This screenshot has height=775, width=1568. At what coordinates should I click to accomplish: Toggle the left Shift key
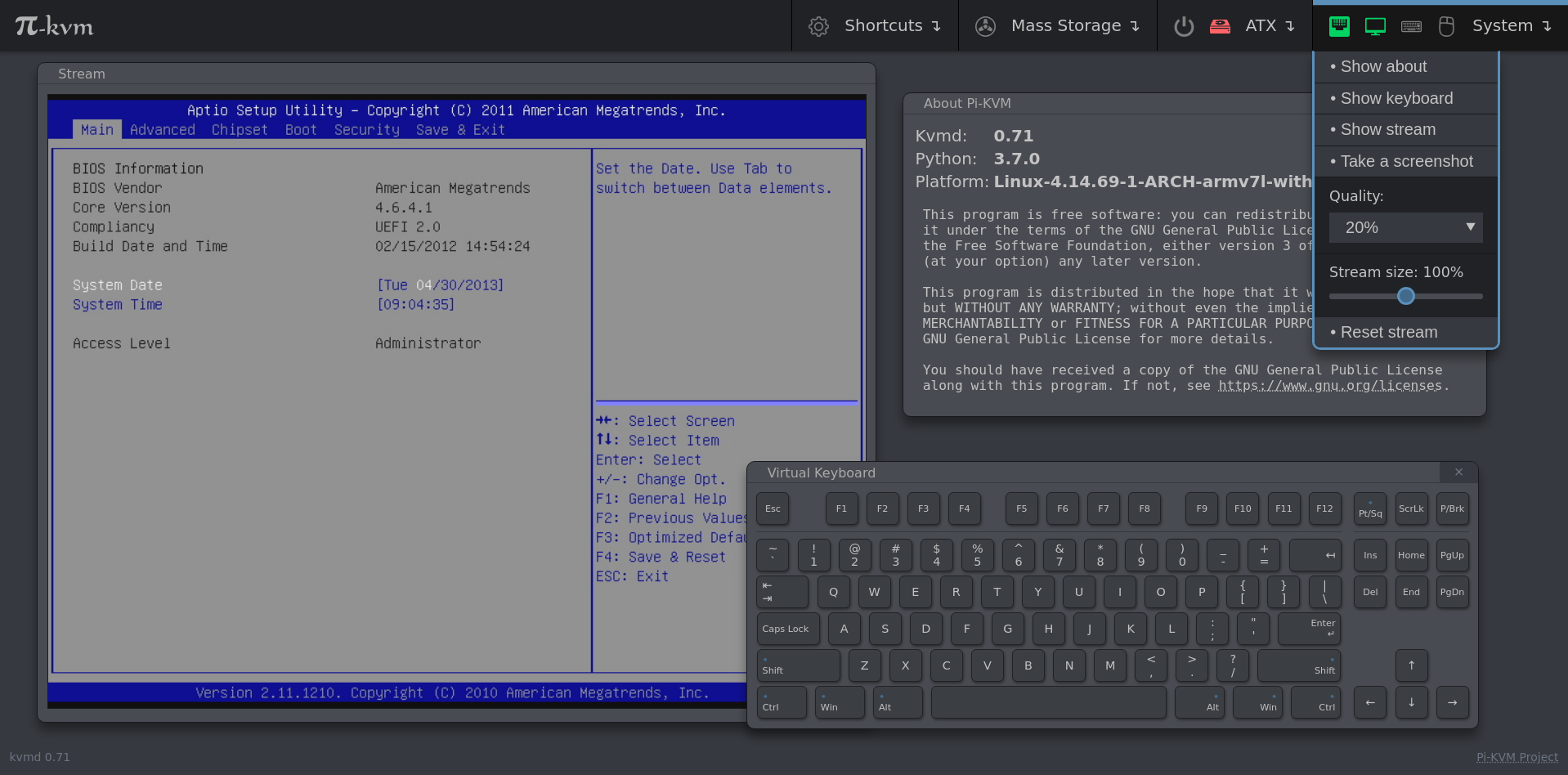[799, 665]
